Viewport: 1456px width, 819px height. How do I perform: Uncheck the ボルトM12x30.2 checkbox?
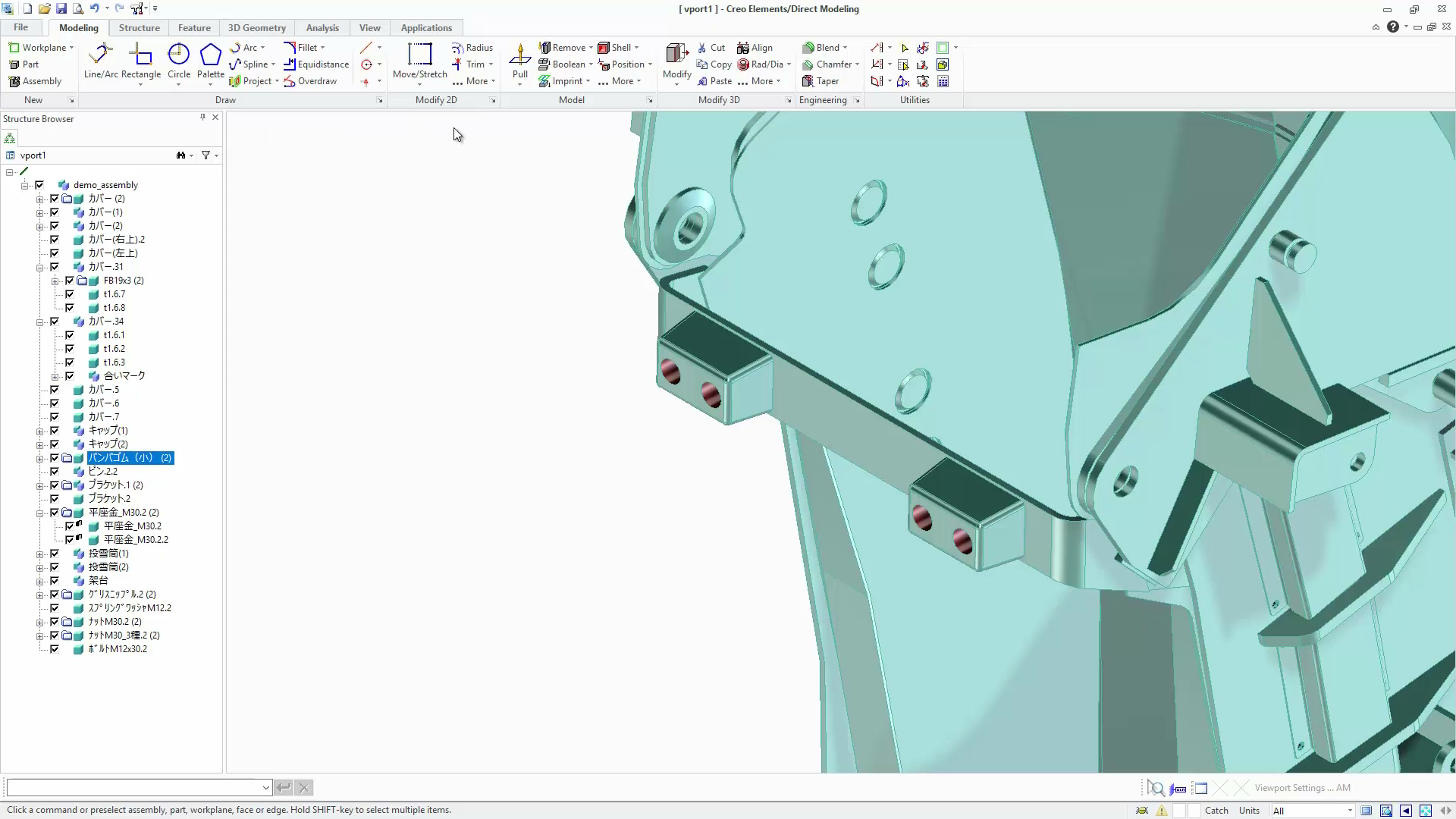55,648
